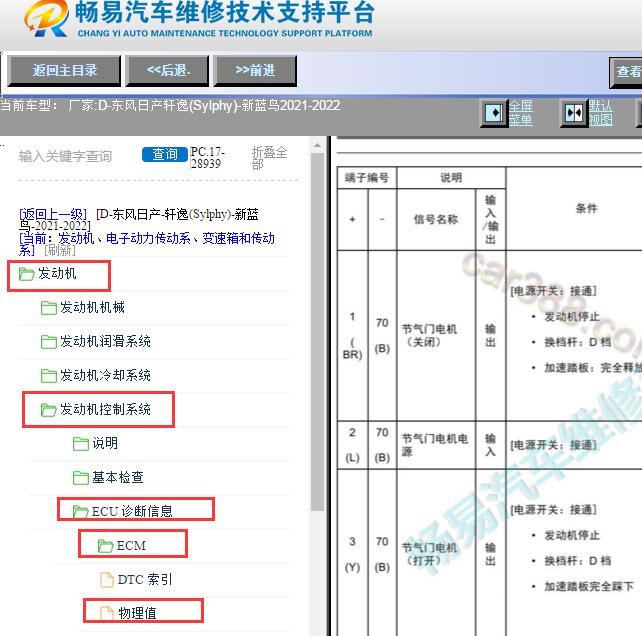Select the ECM tree label
642x636 pixels.
pos(131,545)
